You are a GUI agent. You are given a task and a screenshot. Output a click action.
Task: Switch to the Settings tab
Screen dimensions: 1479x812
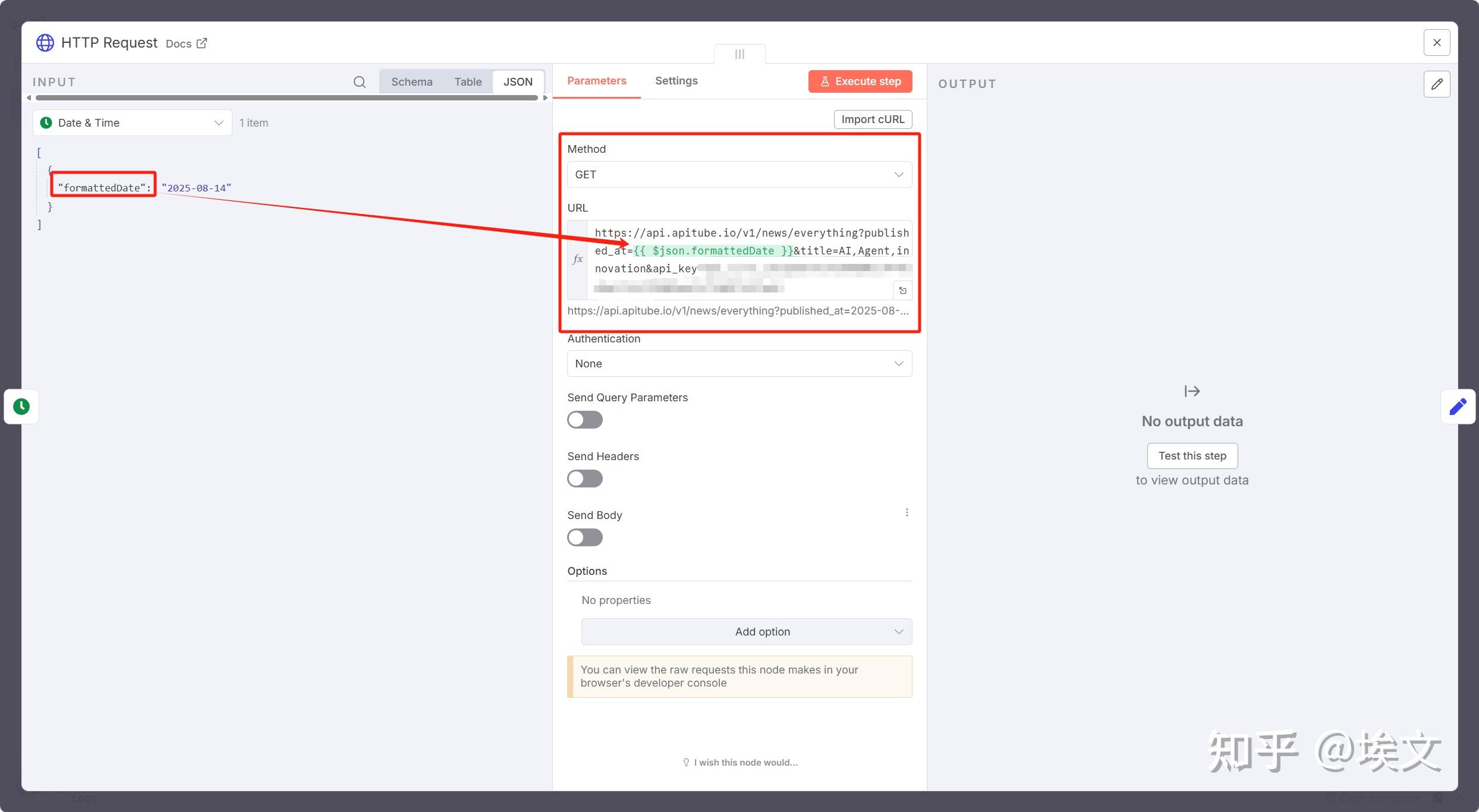(x=676, y=81)
